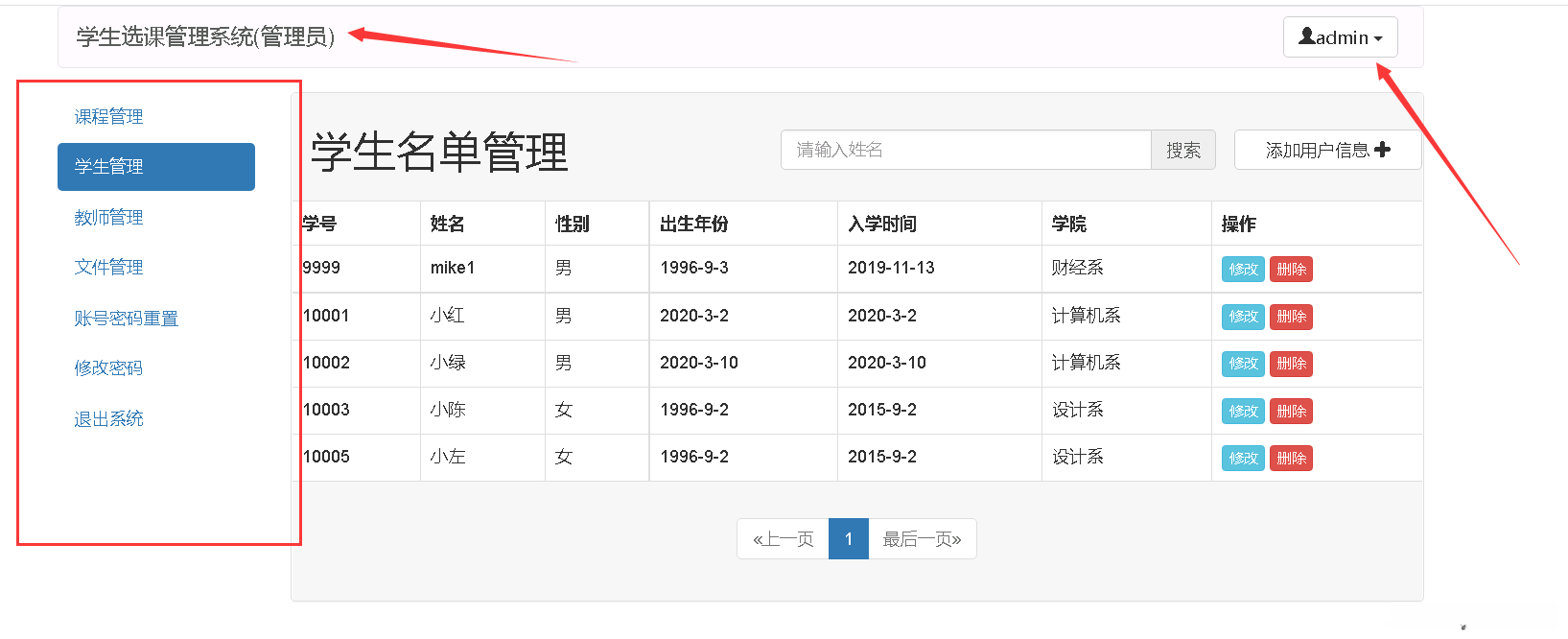Jump to last page via 最后一页»
The width and height of the screenshot is (1568, 639).
tap(923, 539)
